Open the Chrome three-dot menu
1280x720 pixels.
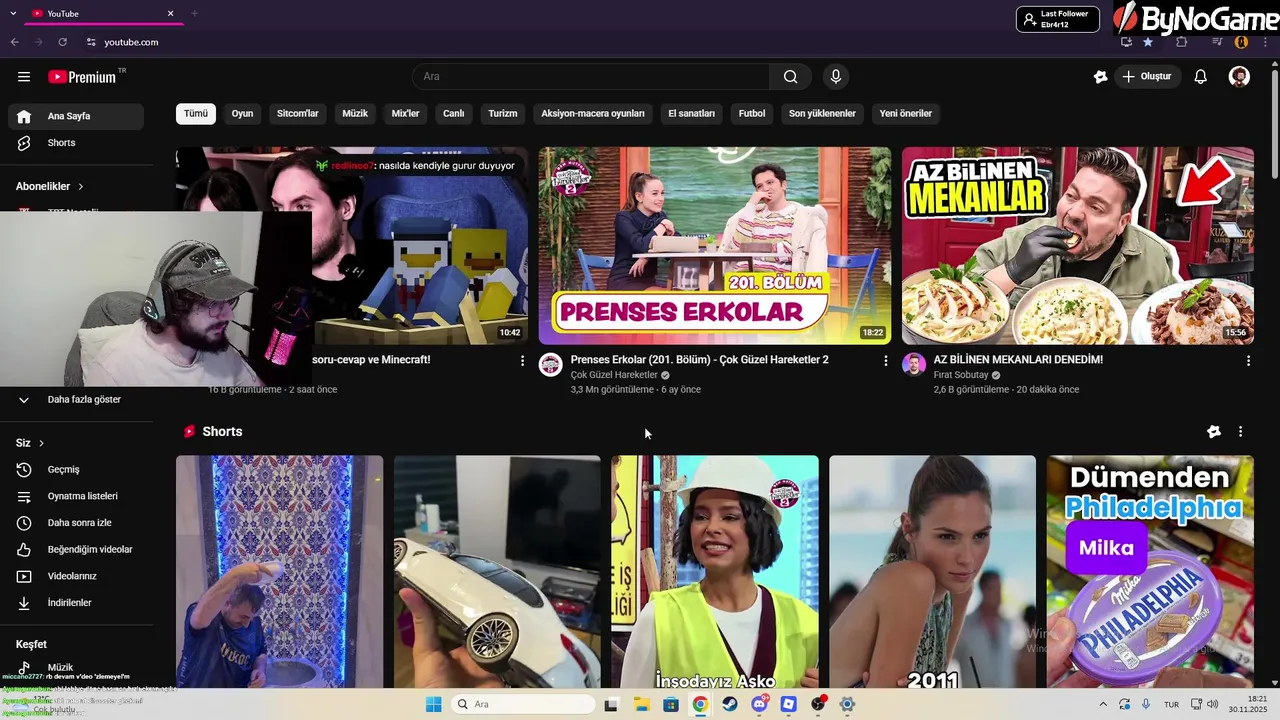pyautogui.click(x=1265, y=42)
